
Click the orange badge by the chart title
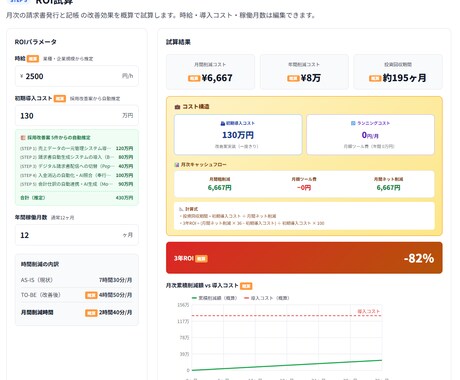click(246, 286)
